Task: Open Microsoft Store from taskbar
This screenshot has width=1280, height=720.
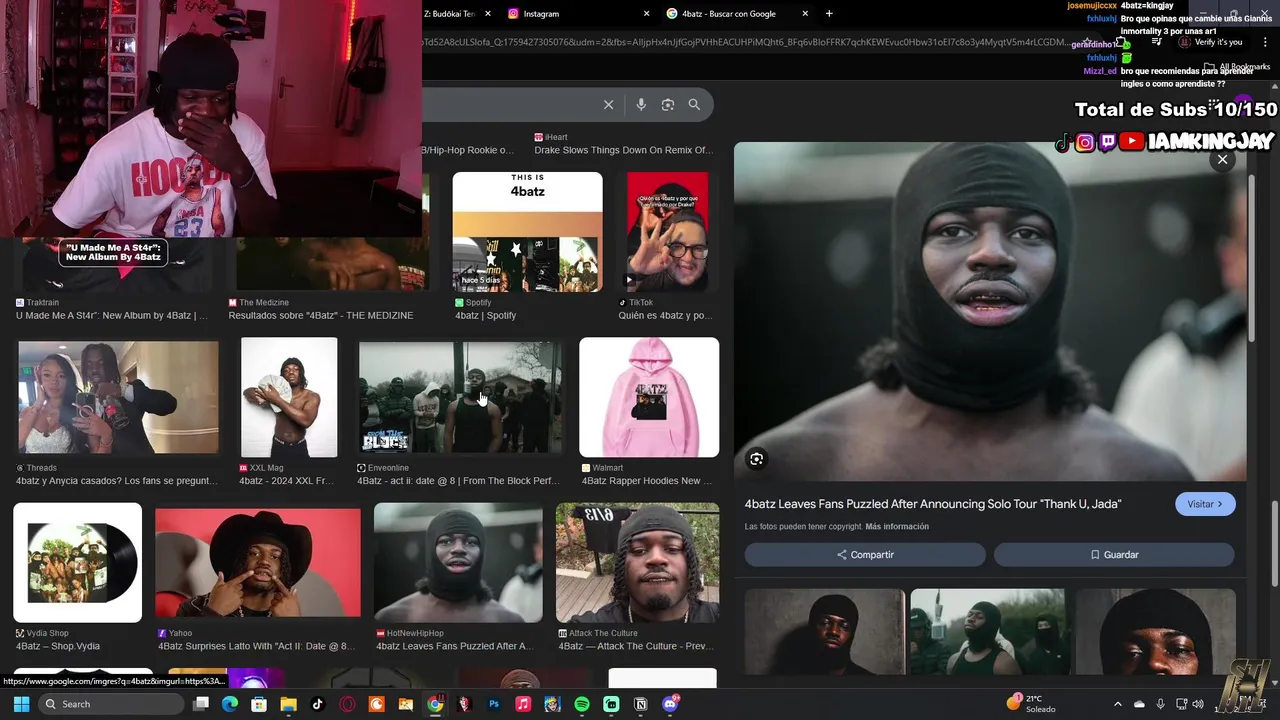Action: click(x=259, y=704)
